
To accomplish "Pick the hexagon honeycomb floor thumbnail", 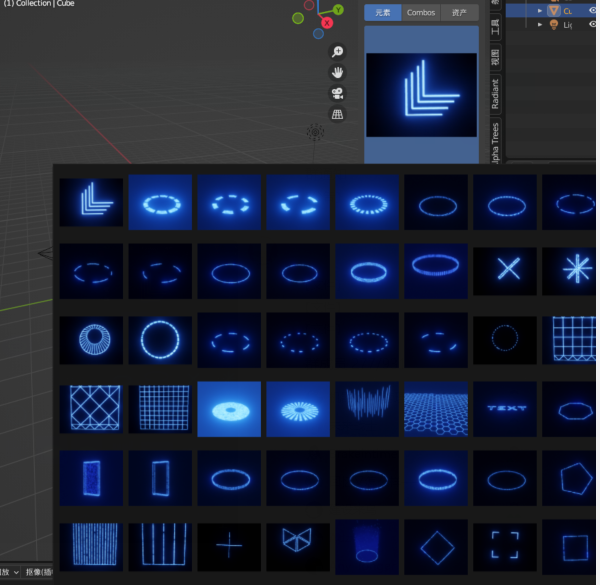I will coord(436,409).
